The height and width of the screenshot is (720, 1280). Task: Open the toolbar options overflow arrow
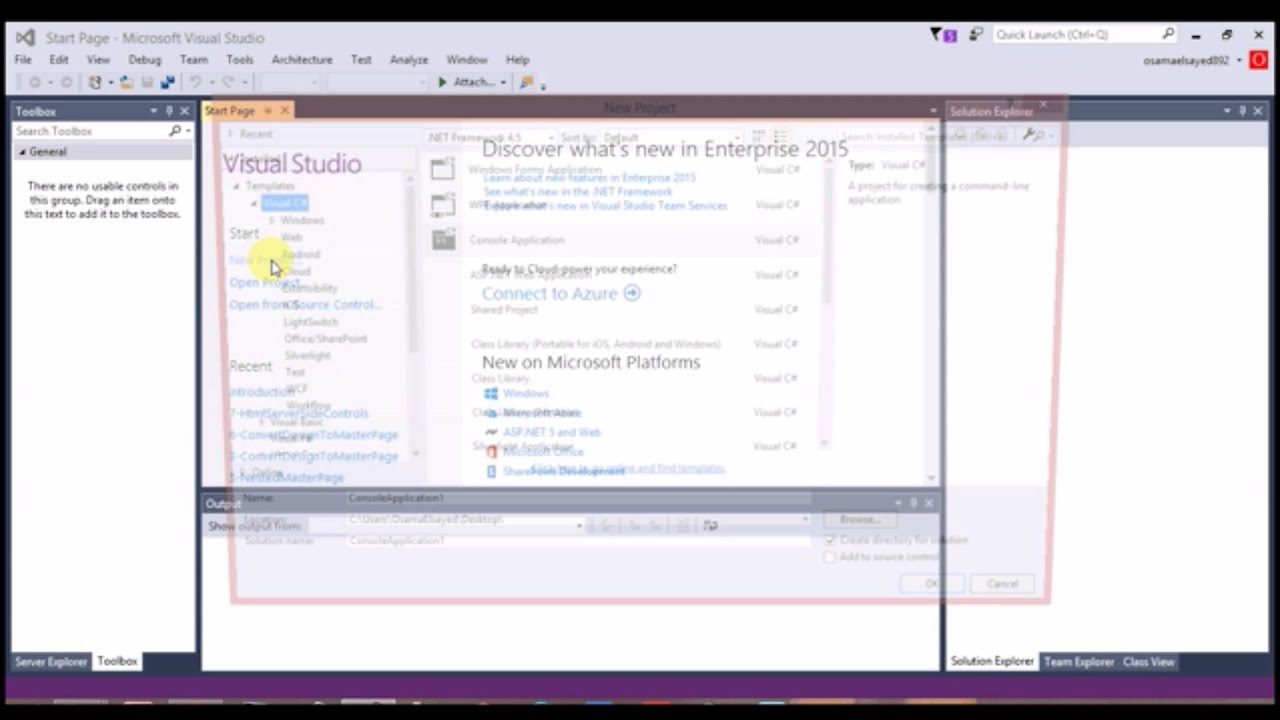tap(543, 85)
